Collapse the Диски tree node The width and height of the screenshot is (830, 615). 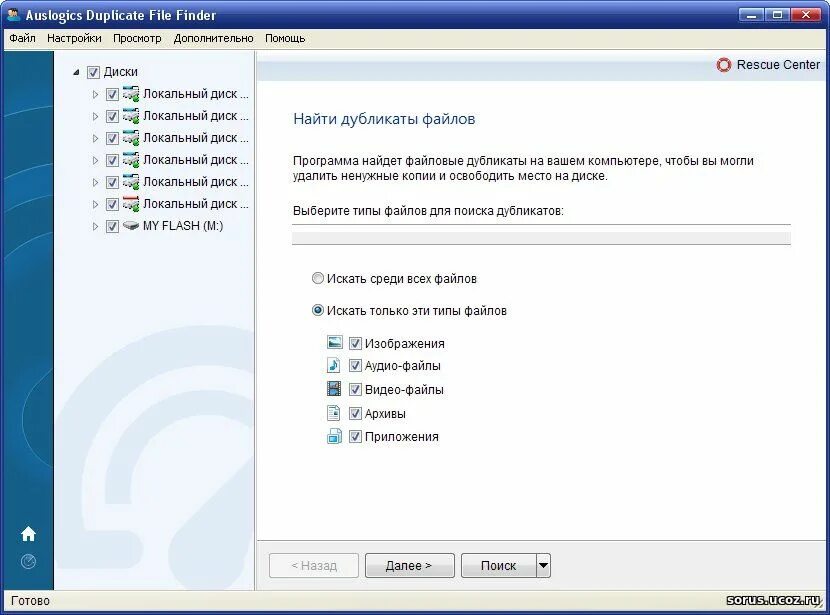click(x=77, y=72)
